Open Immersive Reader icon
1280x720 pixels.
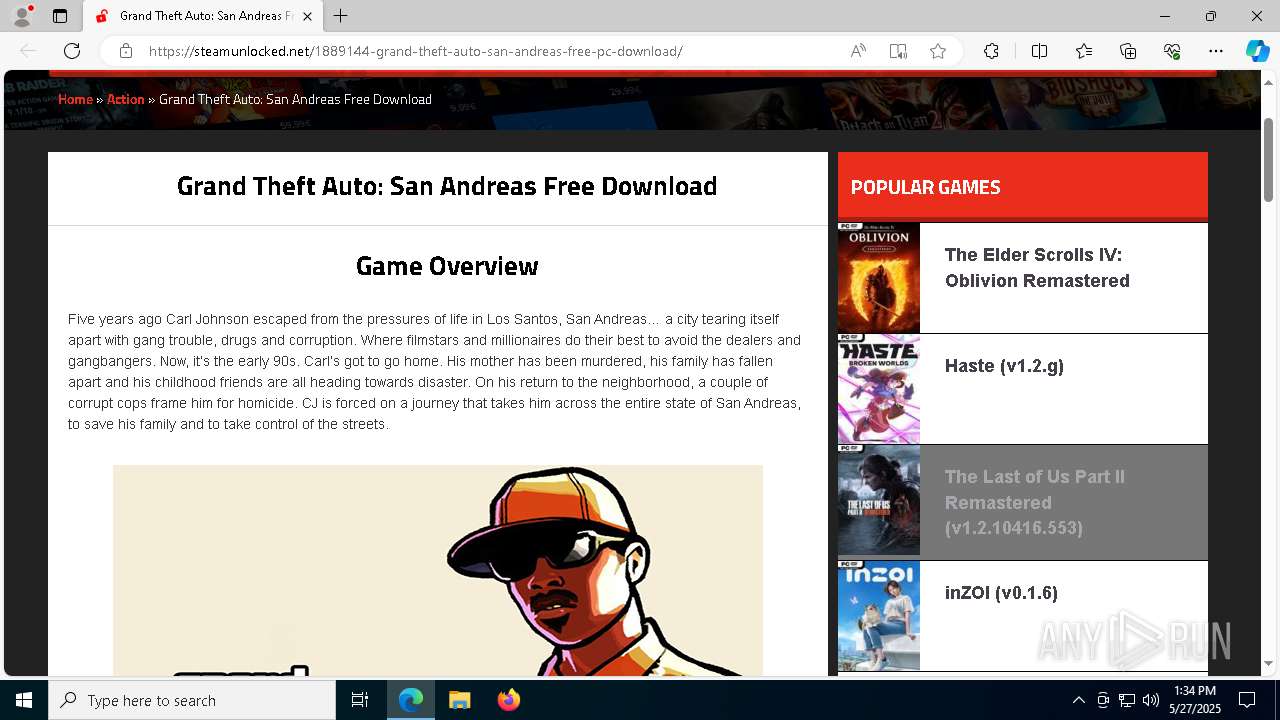point(898,51)
